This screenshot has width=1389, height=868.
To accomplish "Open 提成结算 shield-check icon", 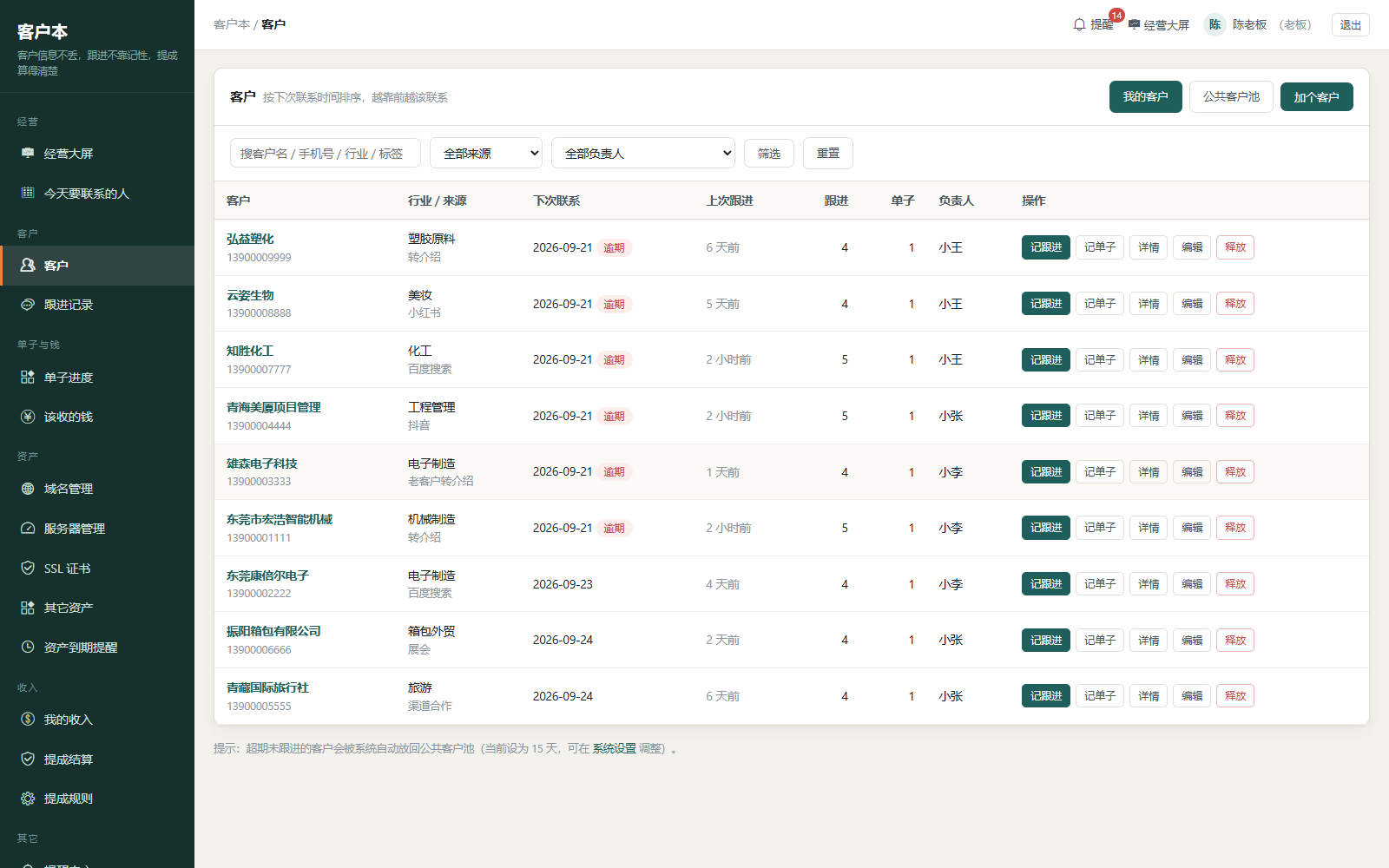I will pos(28,759).
